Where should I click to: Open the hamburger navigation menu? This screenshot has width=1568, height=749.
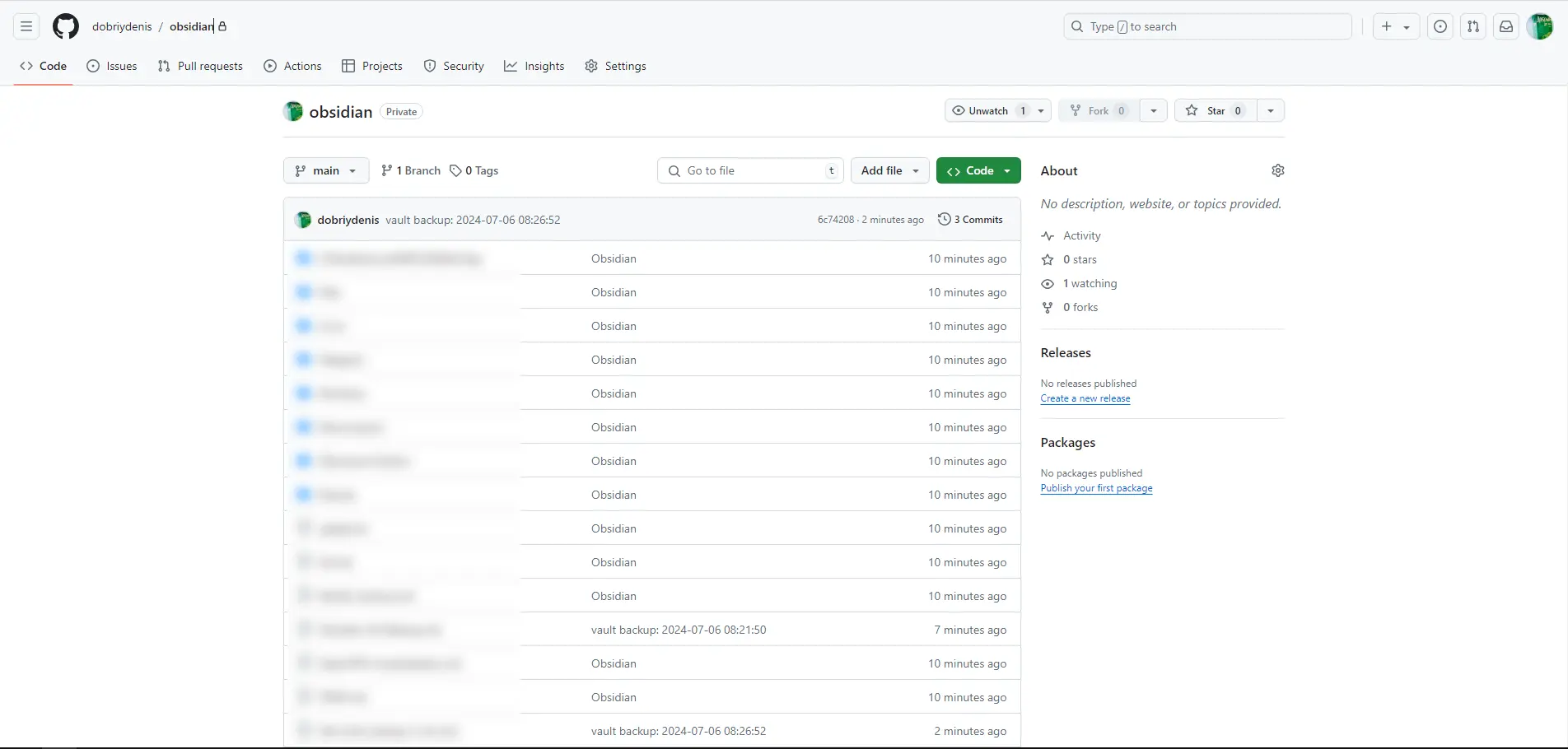26,26
